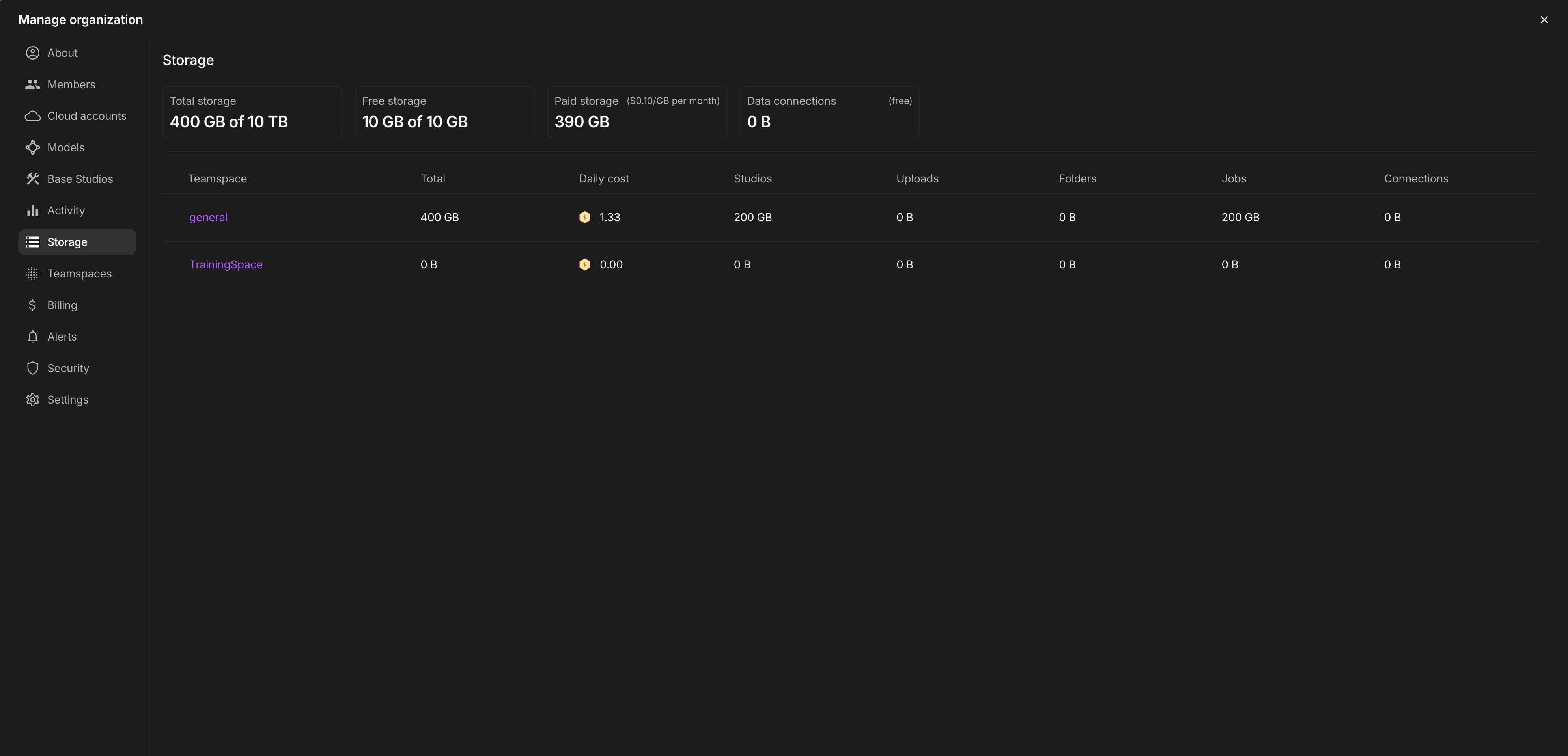Open the TrainingSpace teamspace link

[x=226, y=264]
